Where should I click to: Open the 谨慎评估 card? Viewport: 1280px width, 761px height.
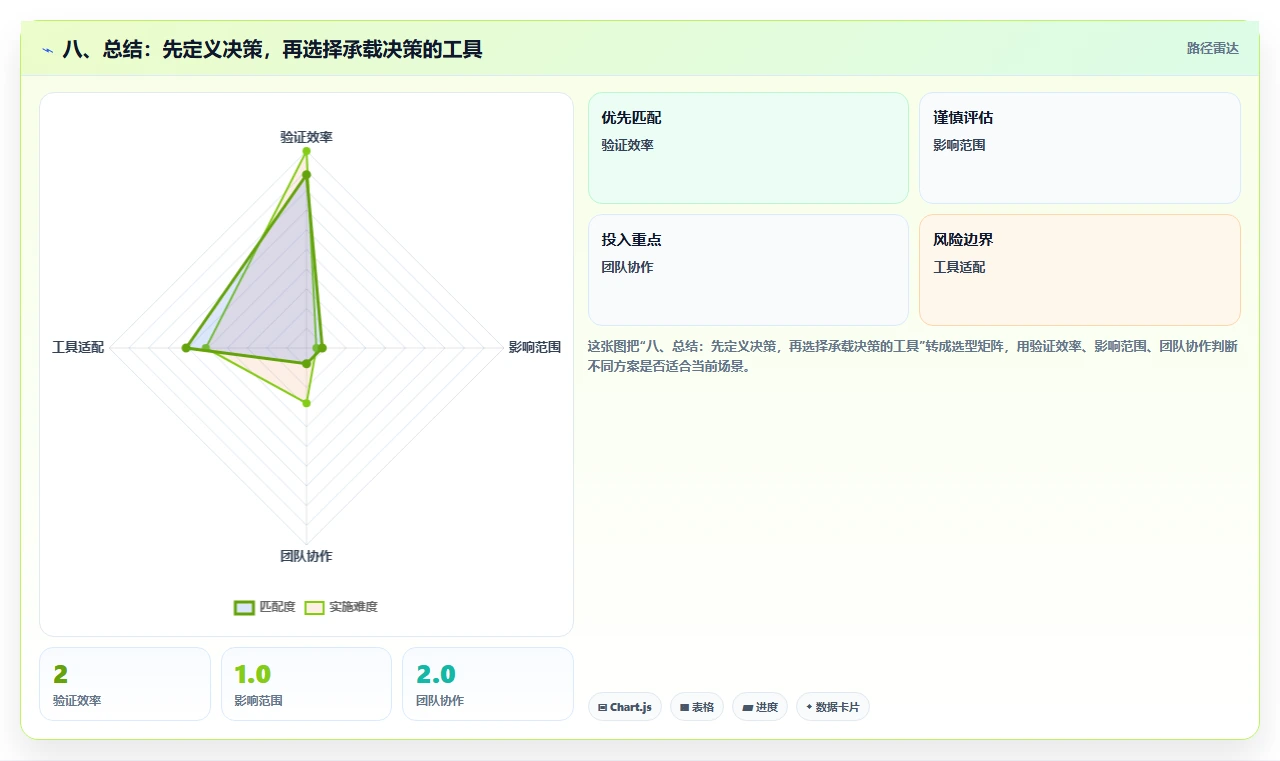click(1080, 148)
